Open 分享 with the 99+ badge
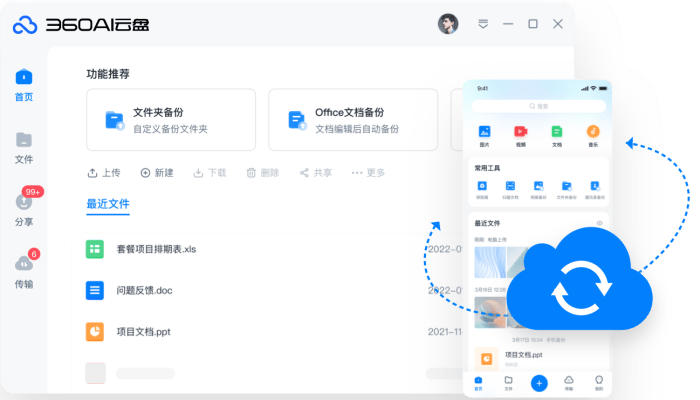 point(24,208)
